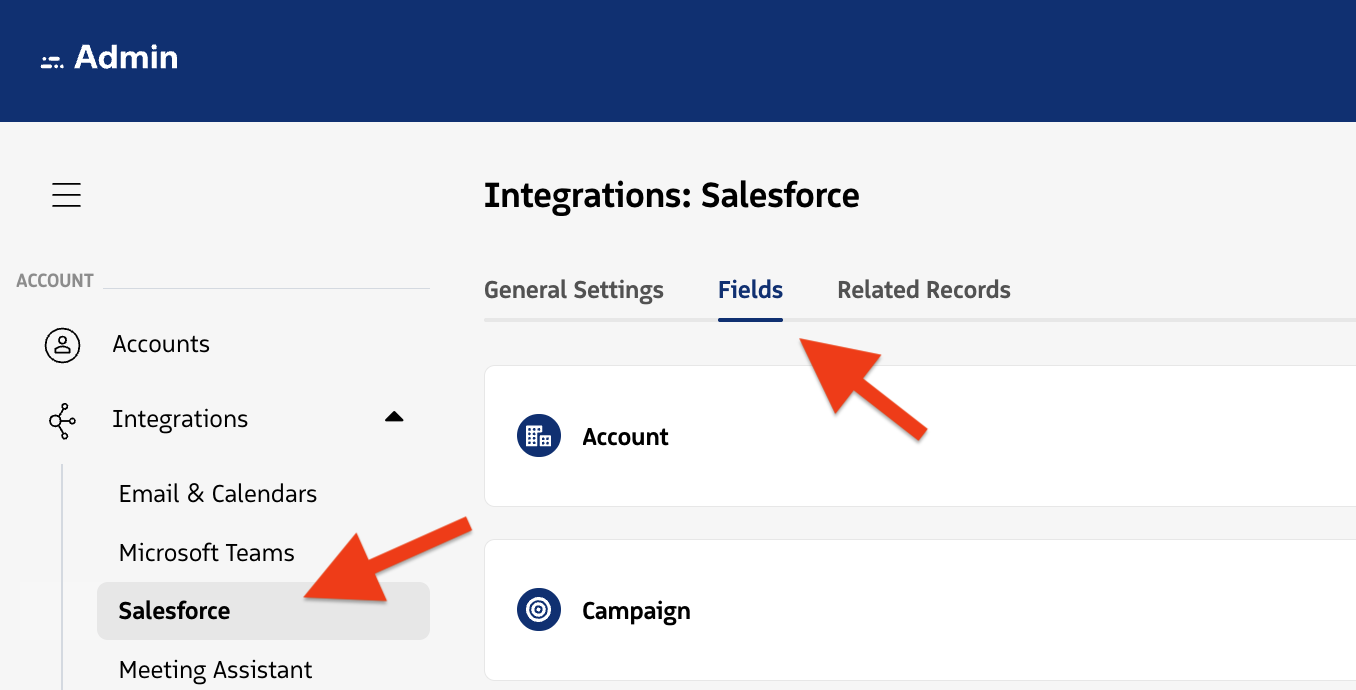Click the Accounts person icon
Screen dimensions: 1356x690
point(62,345)
